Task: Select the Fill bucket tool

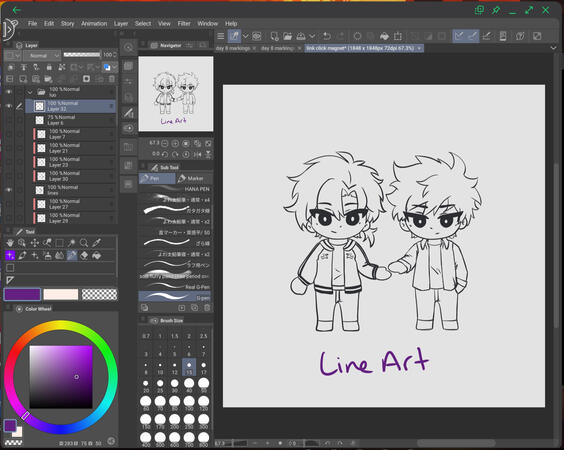Action: (x=96, y=255)
